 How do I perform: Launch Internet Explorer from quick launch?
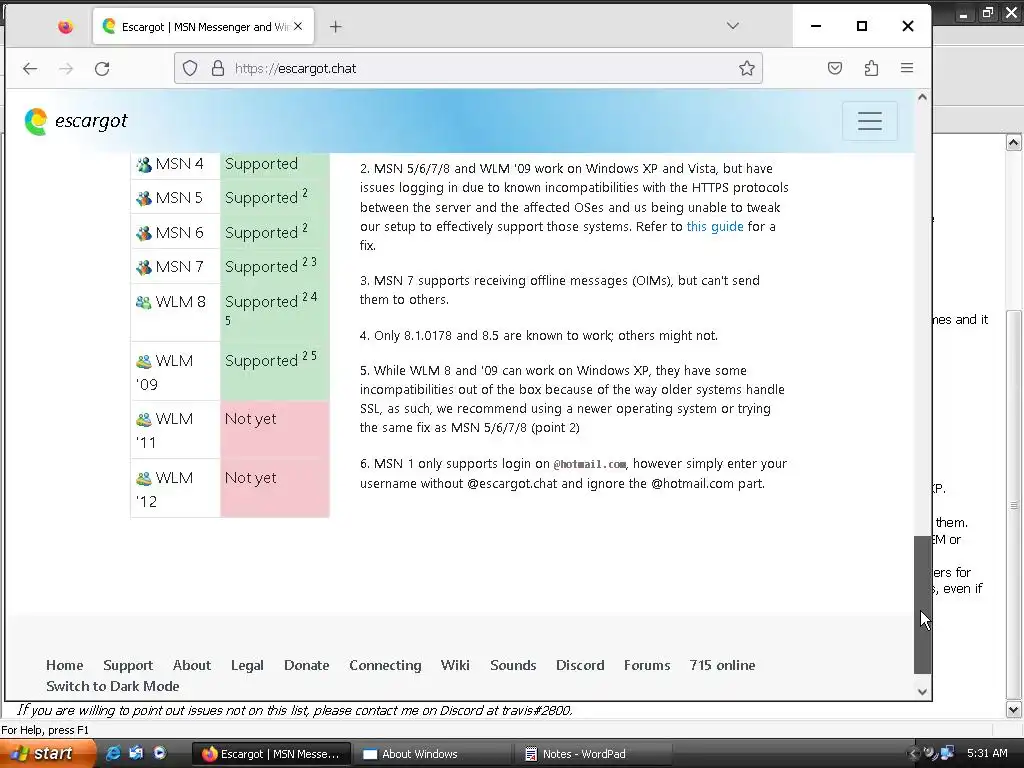(x=113, y=753)
